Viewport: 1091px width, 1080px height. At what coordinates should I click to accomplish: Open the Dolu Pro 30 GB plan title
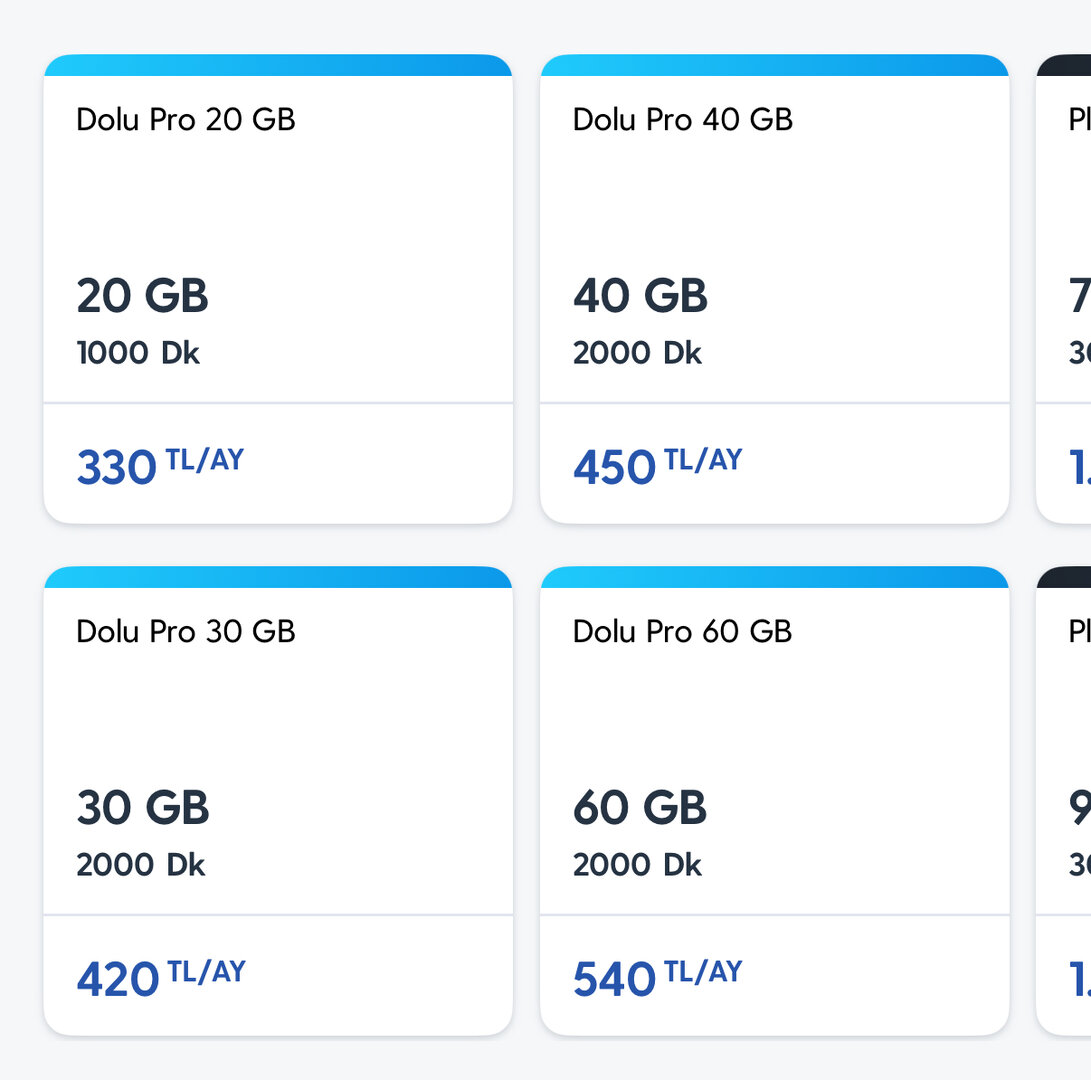[186, 632]
